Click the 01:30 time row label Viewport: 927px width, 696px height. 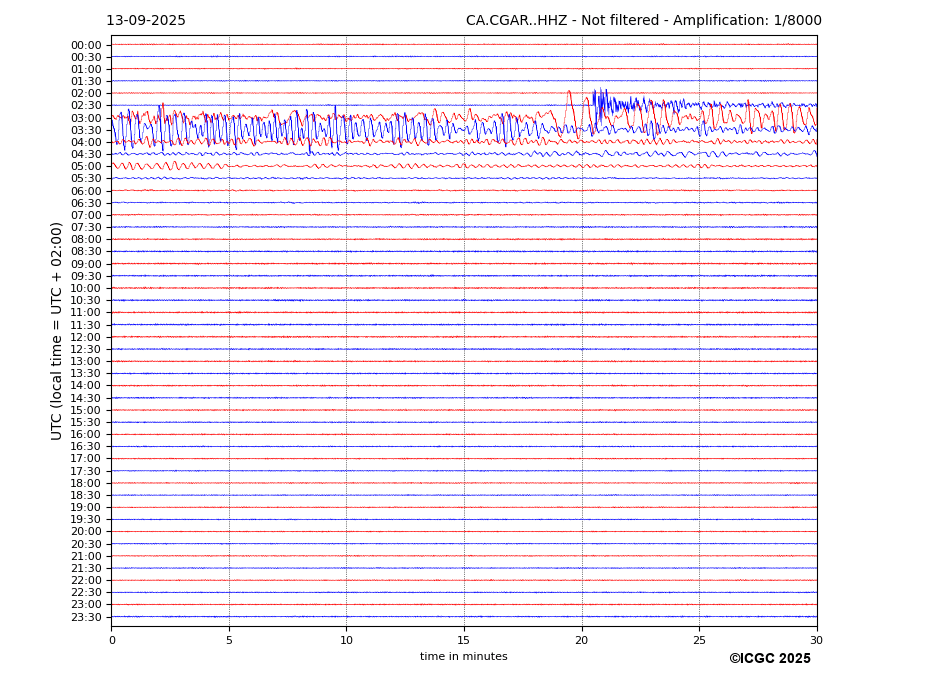[x=86, y=82]
